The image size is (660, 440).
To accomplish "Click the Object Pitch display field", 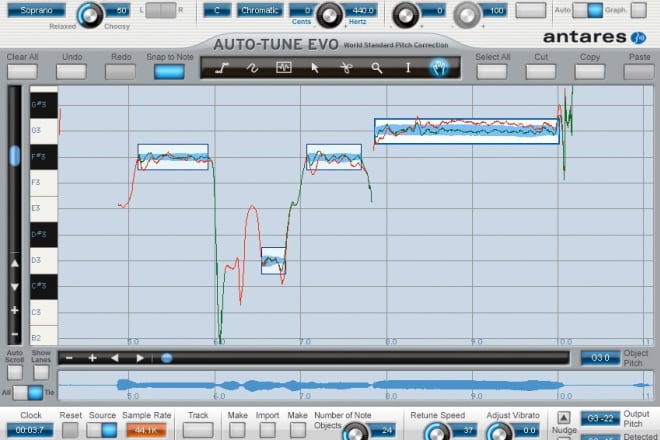I will (600, 358).
